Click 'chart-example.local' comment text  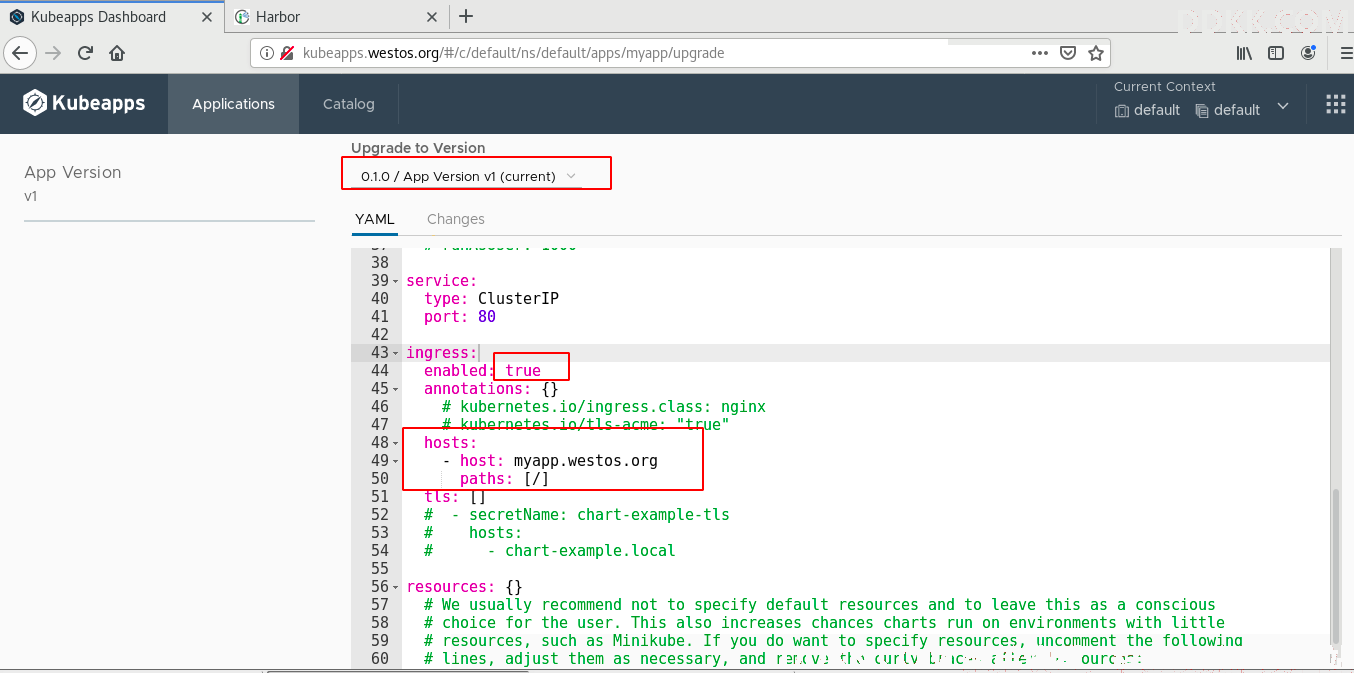click(x=590, y=551)
